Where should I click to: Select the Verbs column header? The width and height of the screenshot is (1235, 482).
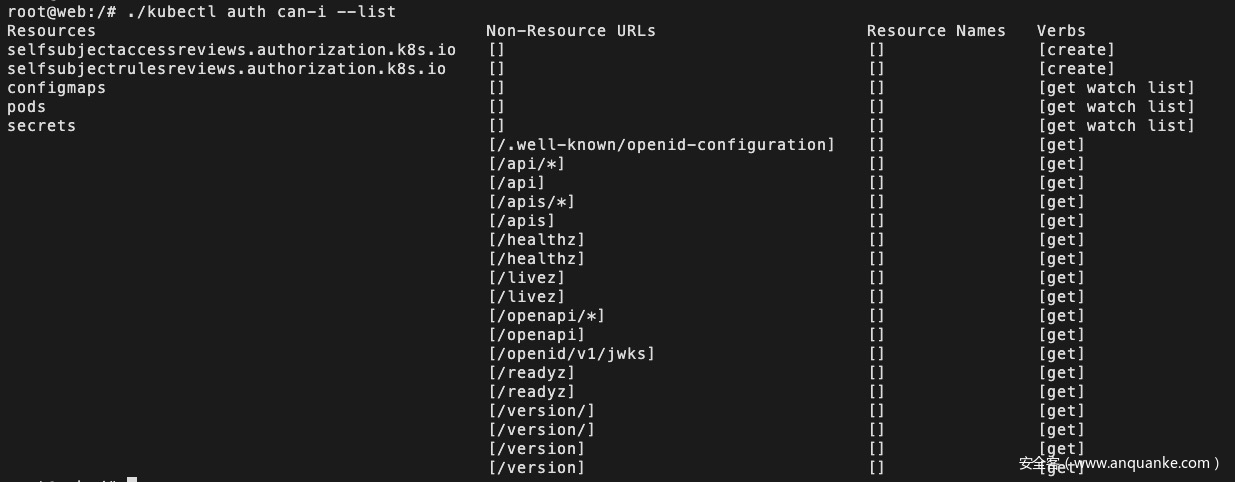[x=1061, y=31]
